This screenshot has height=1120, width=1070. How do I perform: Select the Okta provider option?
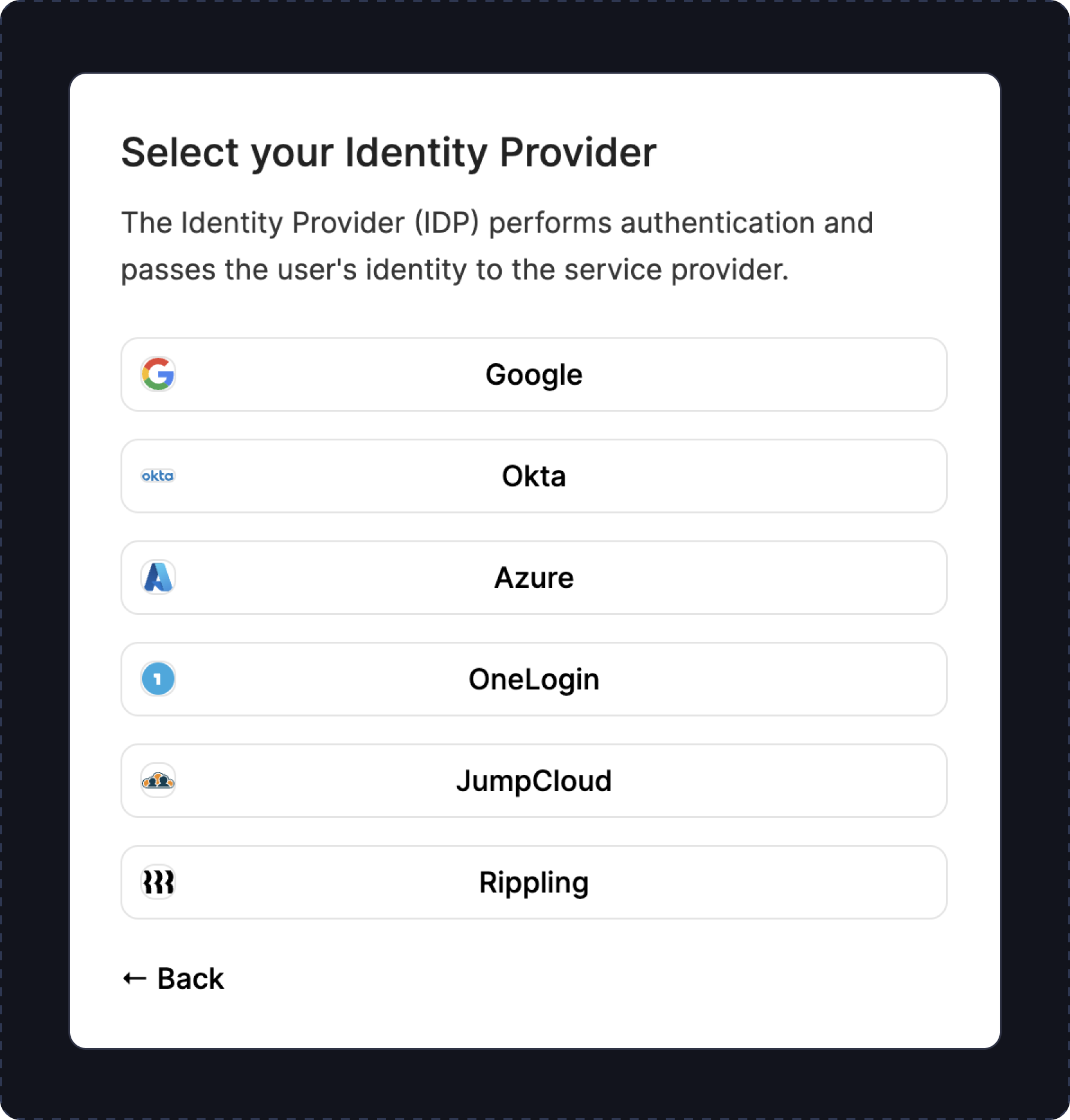click(534, 476)
